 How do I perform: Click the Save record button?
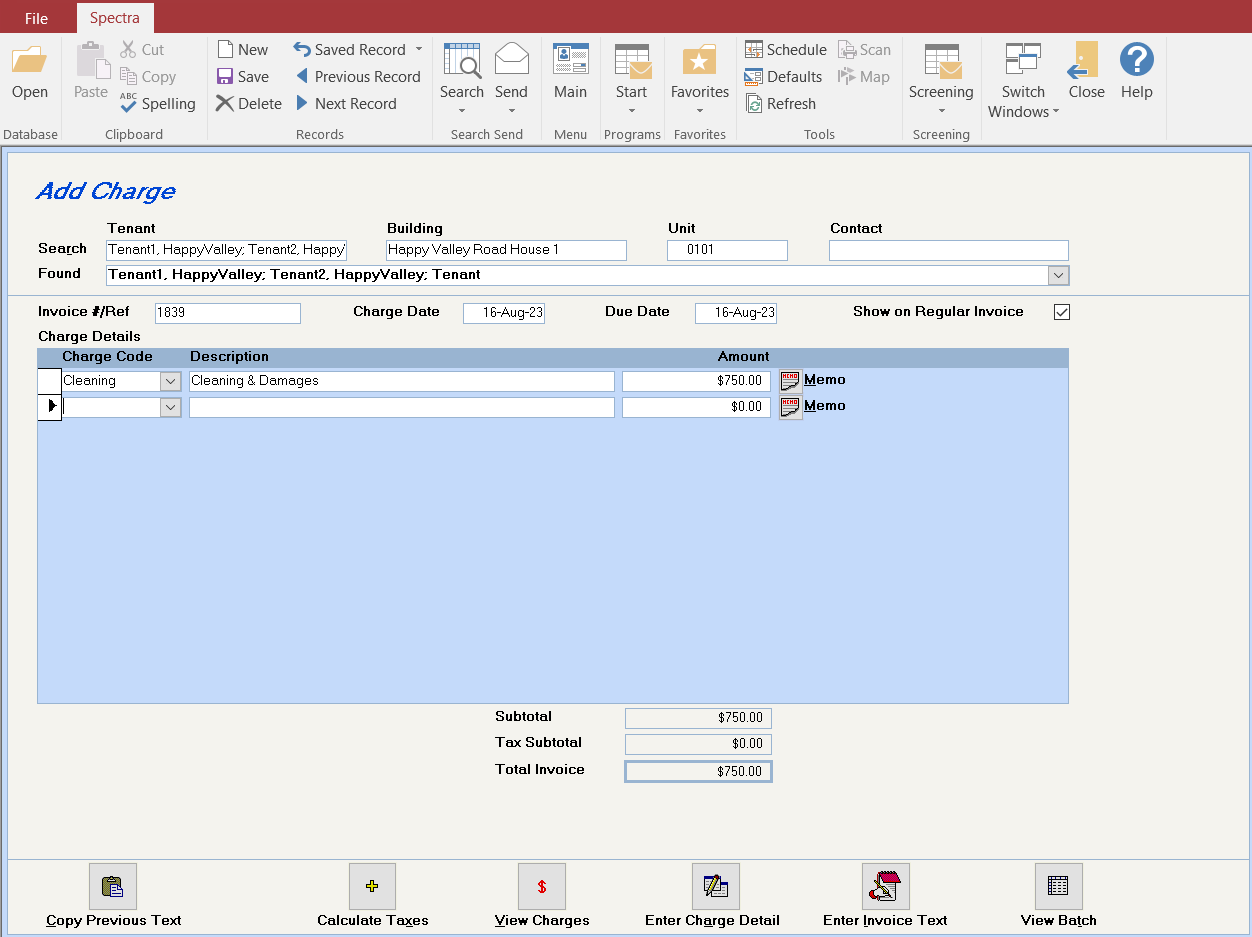point(243,77)
